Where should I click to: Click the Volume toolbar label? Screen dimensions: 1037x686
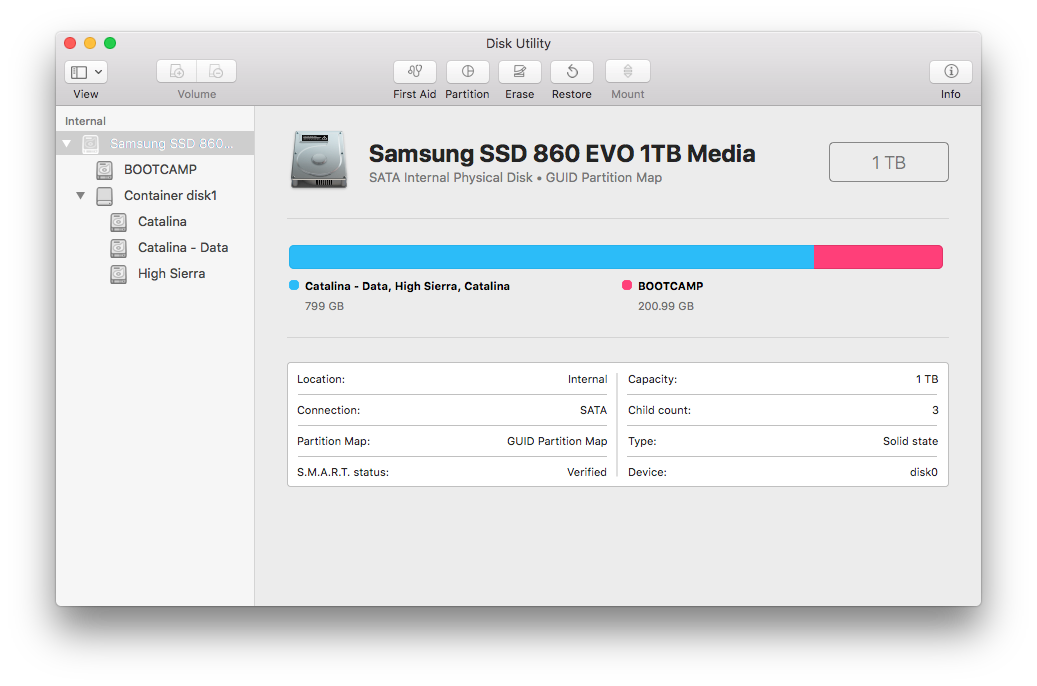tap(196, 95)
